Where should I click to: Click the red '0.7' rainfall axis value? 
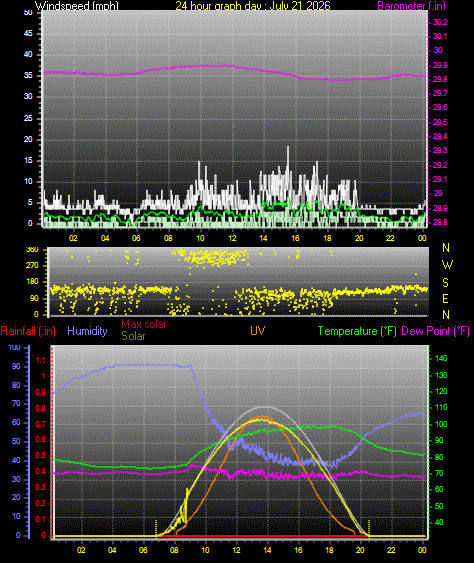(41, 424)
